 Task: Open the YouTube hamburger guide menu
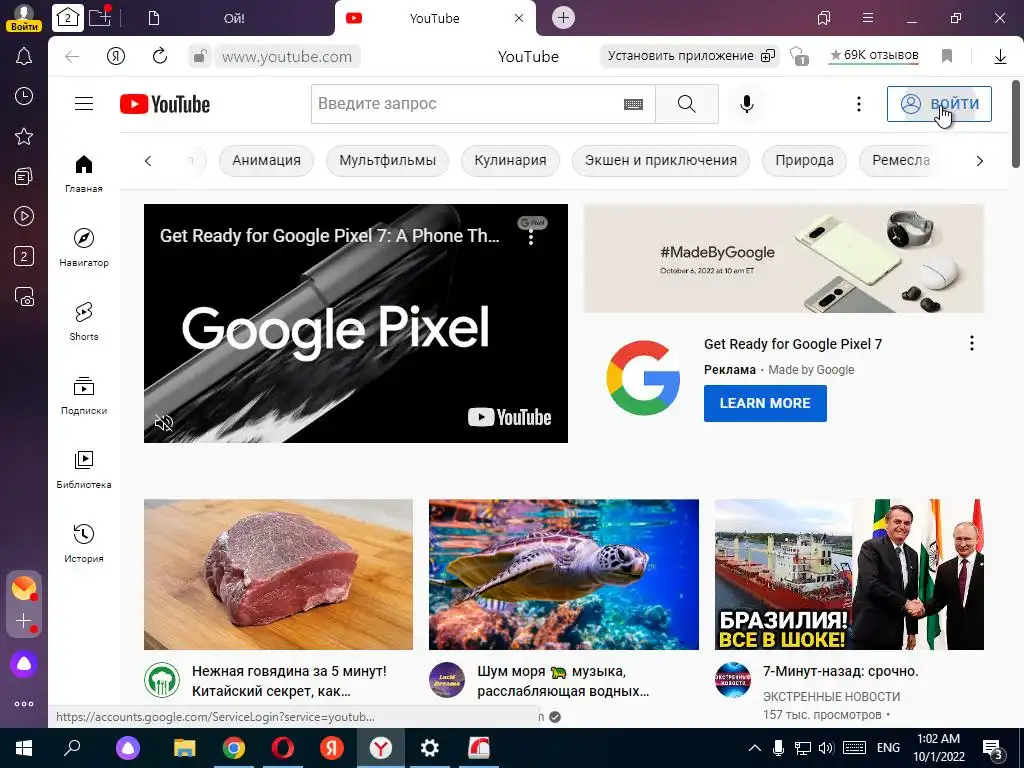coord(84,104)
